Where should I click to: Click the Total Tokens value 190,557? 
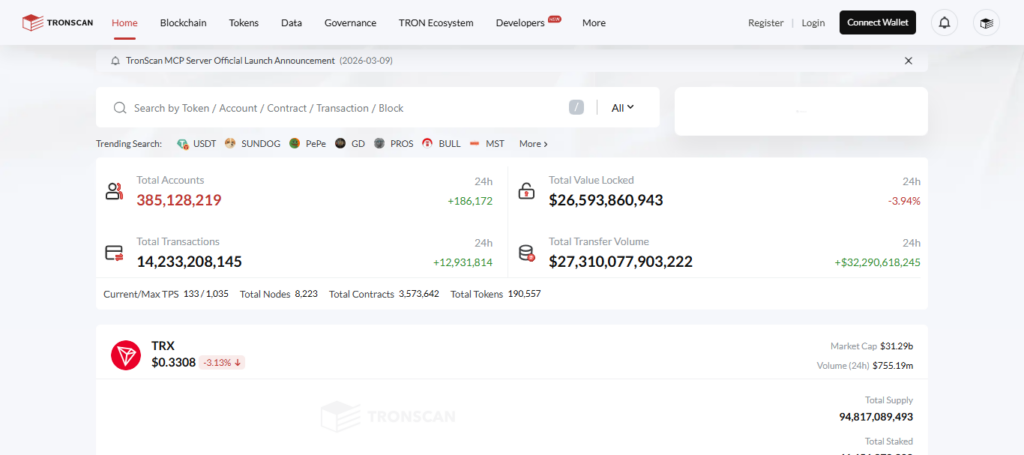click(524, 294)
